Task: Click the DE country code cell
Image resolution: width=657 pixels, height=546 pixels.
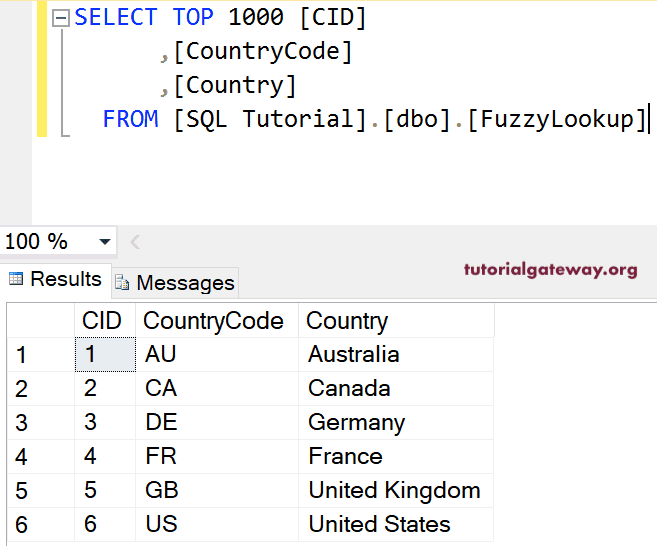Action: tap(217, 422)
